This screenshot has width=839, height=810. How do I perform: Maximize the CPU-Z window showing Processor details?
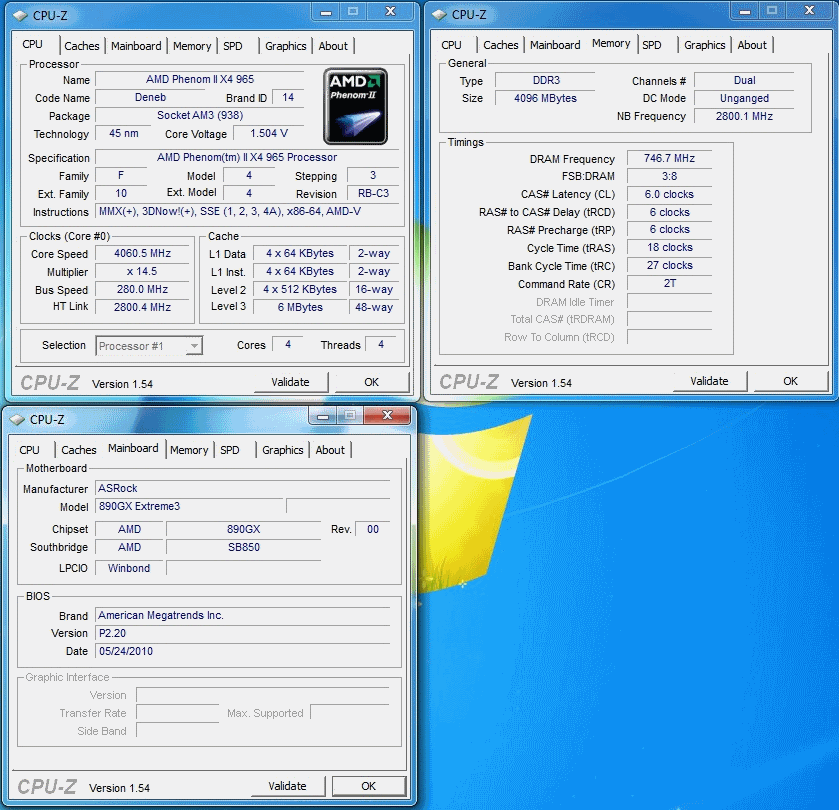pos(353,11)
